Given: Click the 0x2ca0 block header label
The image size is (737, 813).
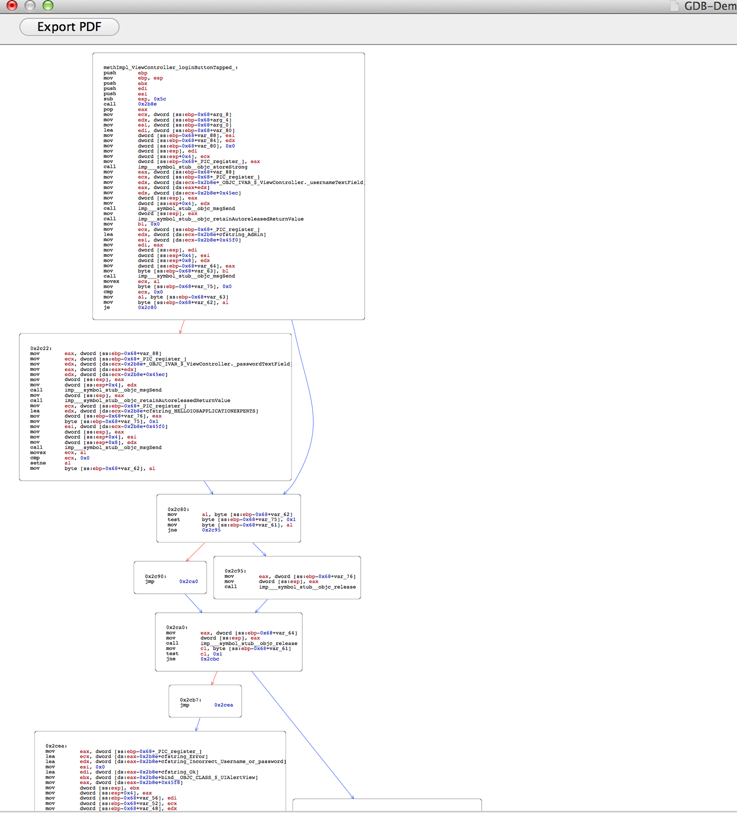Looking at the screenshot, I should (x=177, y=627).
